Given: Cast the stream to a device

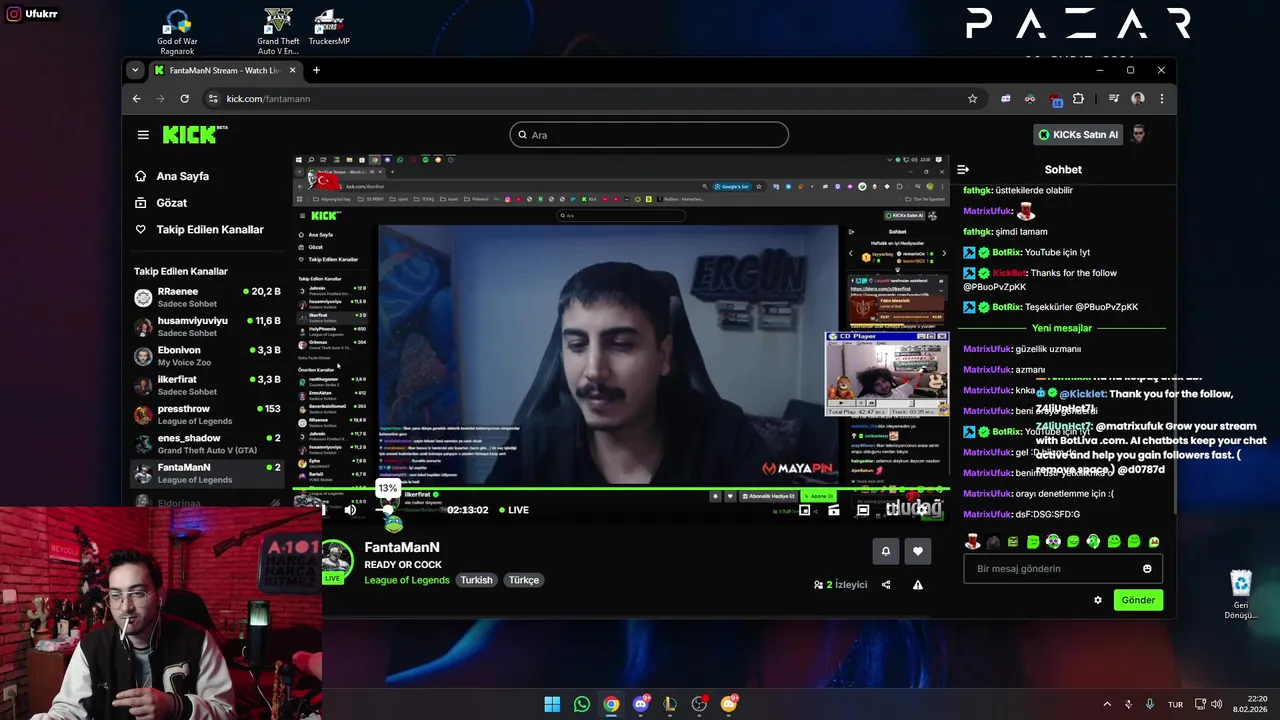Looking at the screenshot, I should (834, 510).
